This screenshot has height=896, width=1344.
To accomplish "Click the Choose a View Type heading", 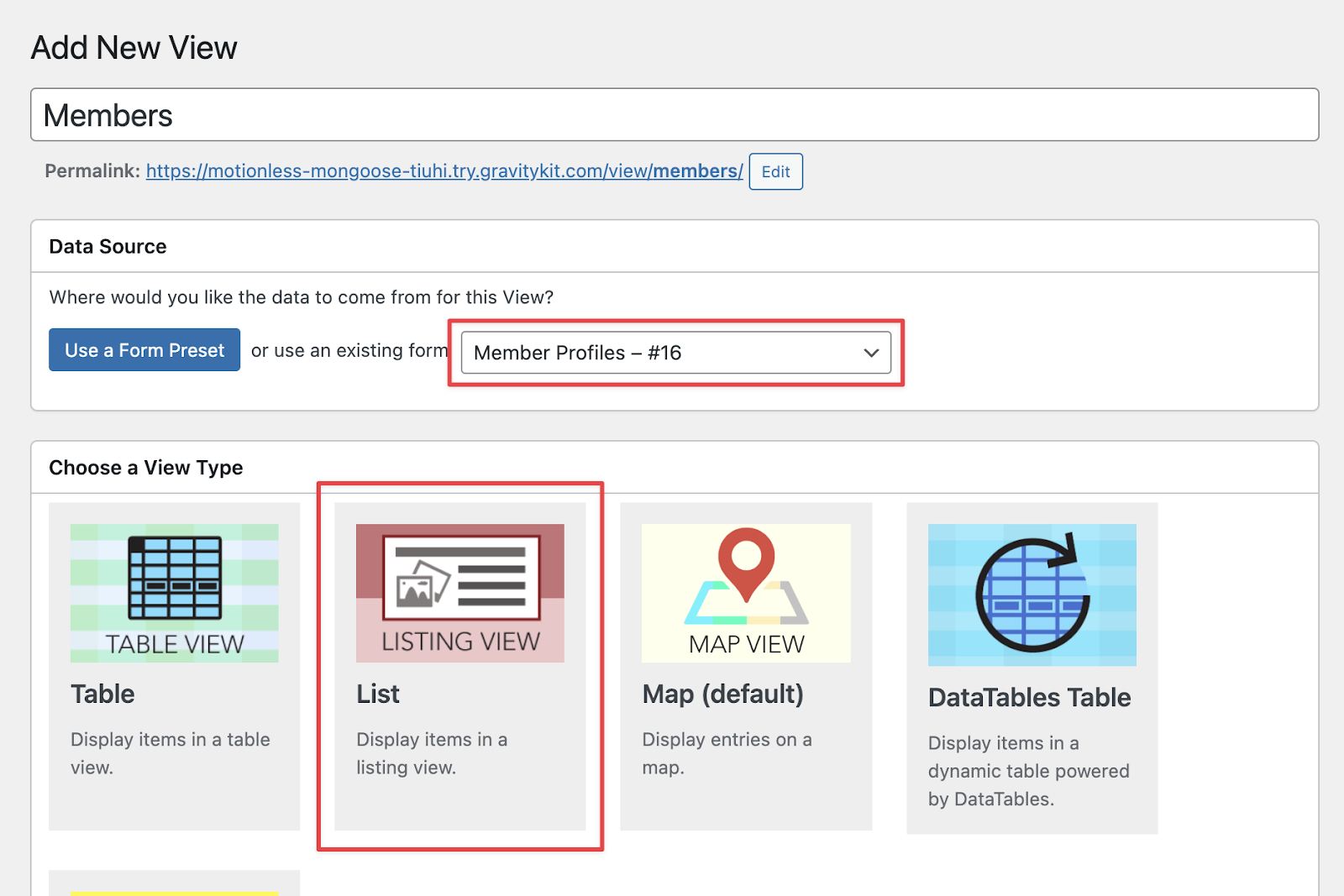I will click(x=146, y=467).
